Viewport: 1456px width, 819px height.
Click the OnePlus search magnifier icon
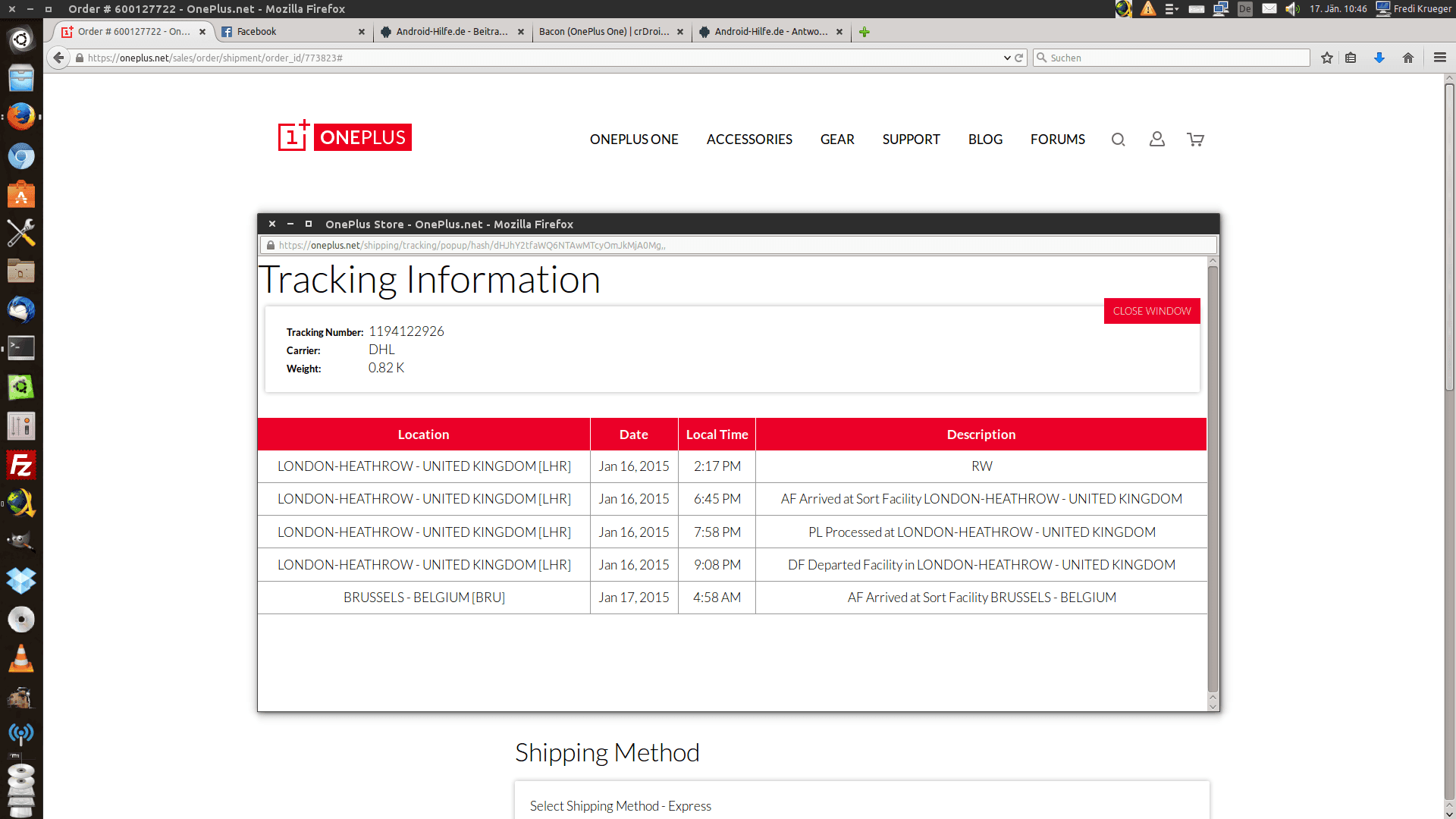coord(1119,140)
